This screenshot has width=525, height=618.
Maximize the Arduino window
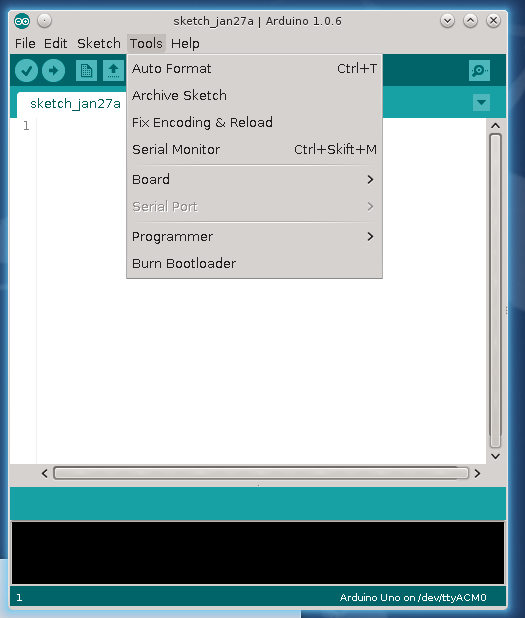[470, 20]
